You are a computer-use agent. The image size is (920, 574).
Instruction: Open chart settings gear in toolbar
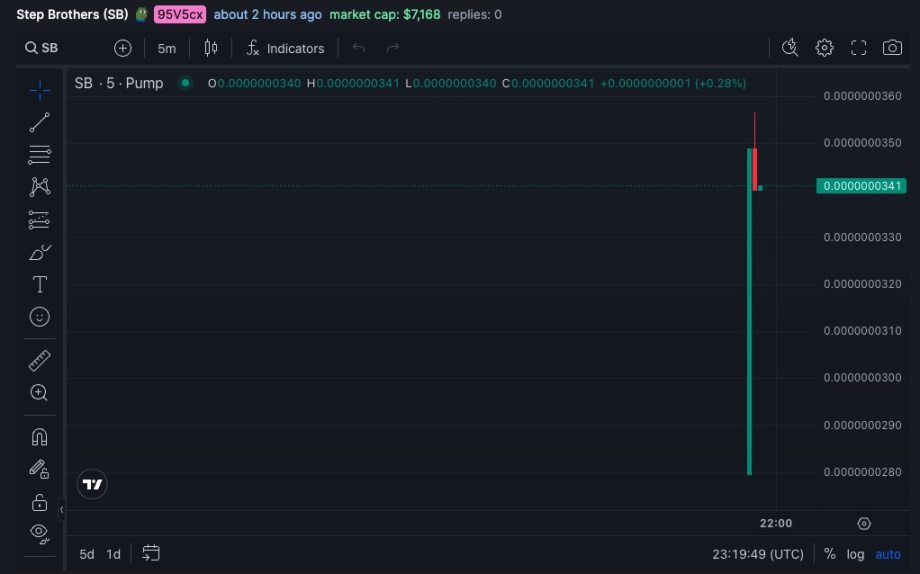tap(824, 48)
